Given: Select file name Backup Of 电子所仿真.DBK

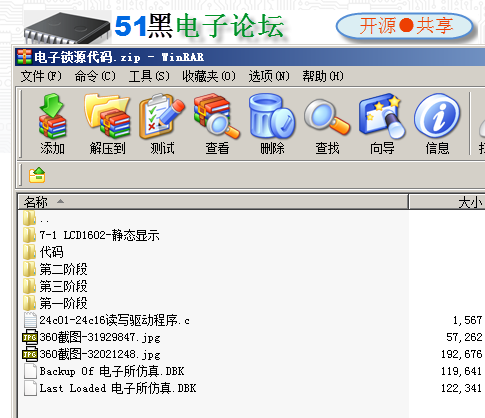Looking at the screenshot, I should 112,371.
